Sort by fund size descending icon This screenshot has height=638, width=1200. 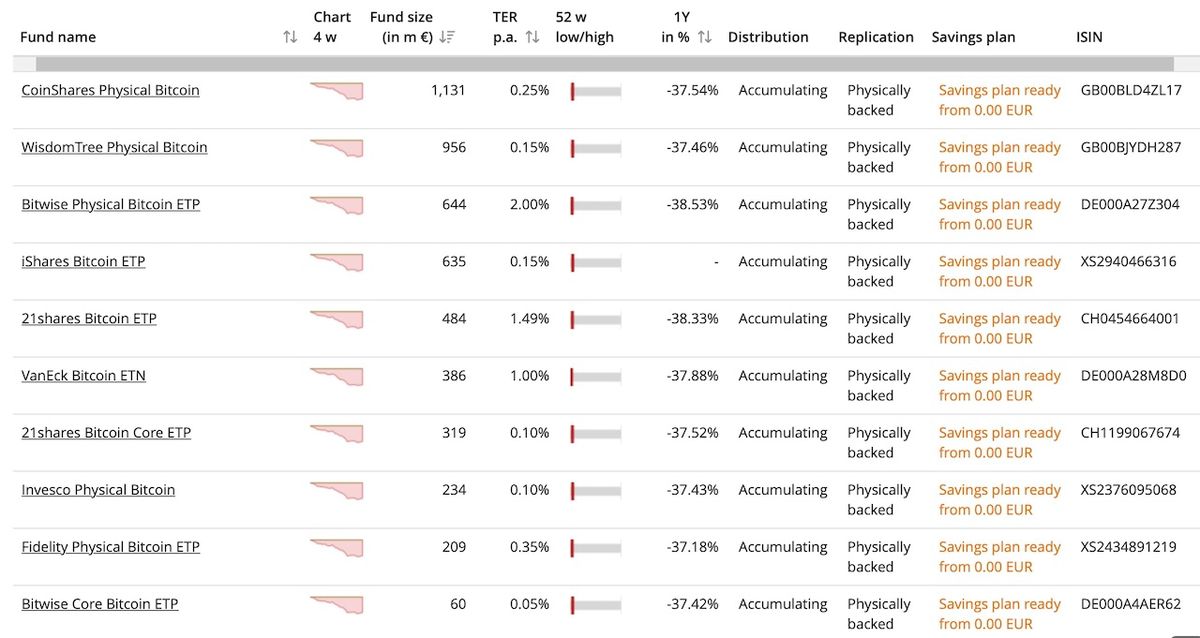pos(447,37)
